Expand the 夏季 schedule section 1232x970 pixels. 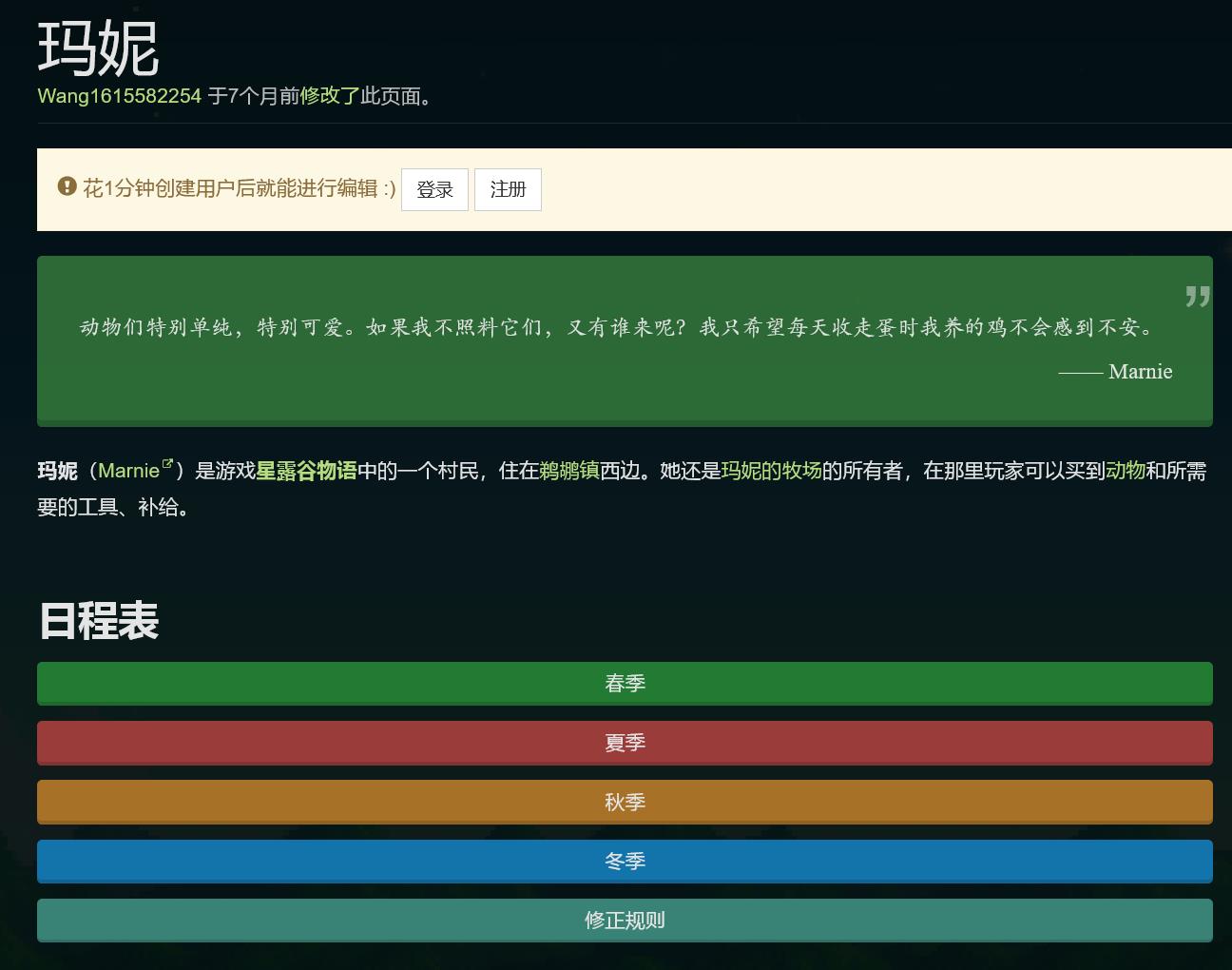tap(625, 743)
